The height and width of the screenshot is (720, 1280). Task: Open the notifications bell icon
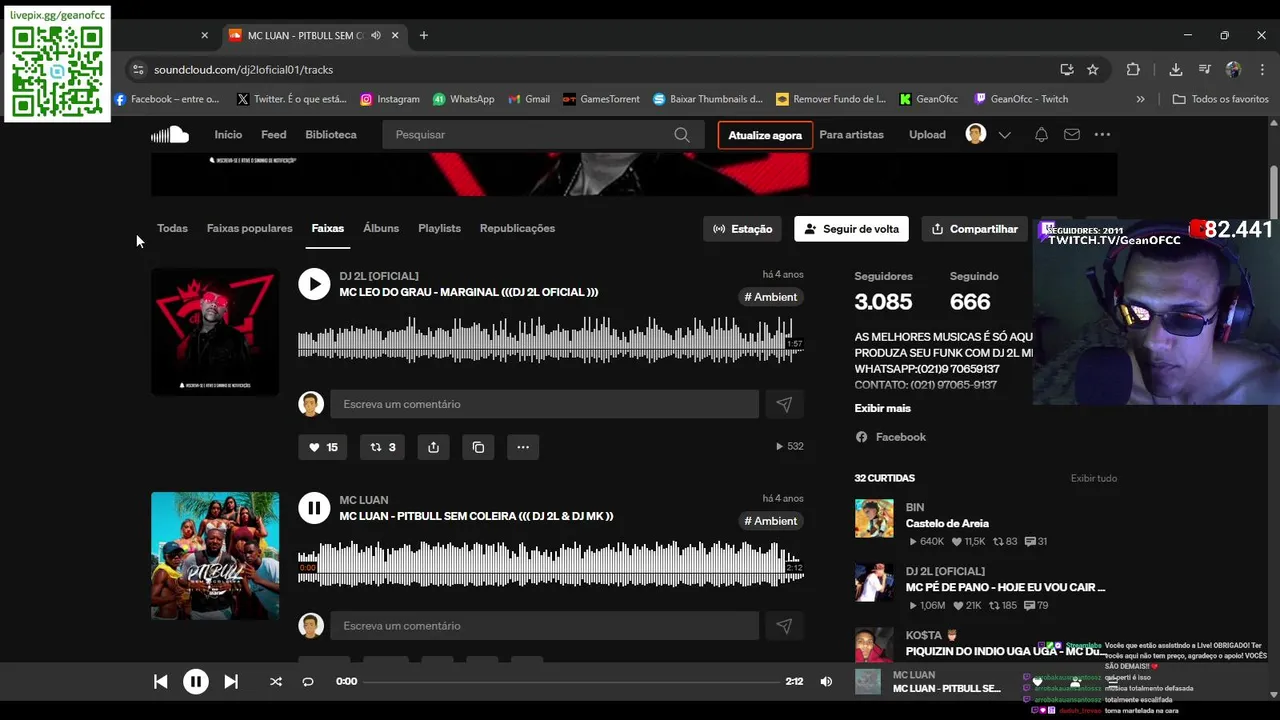point(1041,135)
